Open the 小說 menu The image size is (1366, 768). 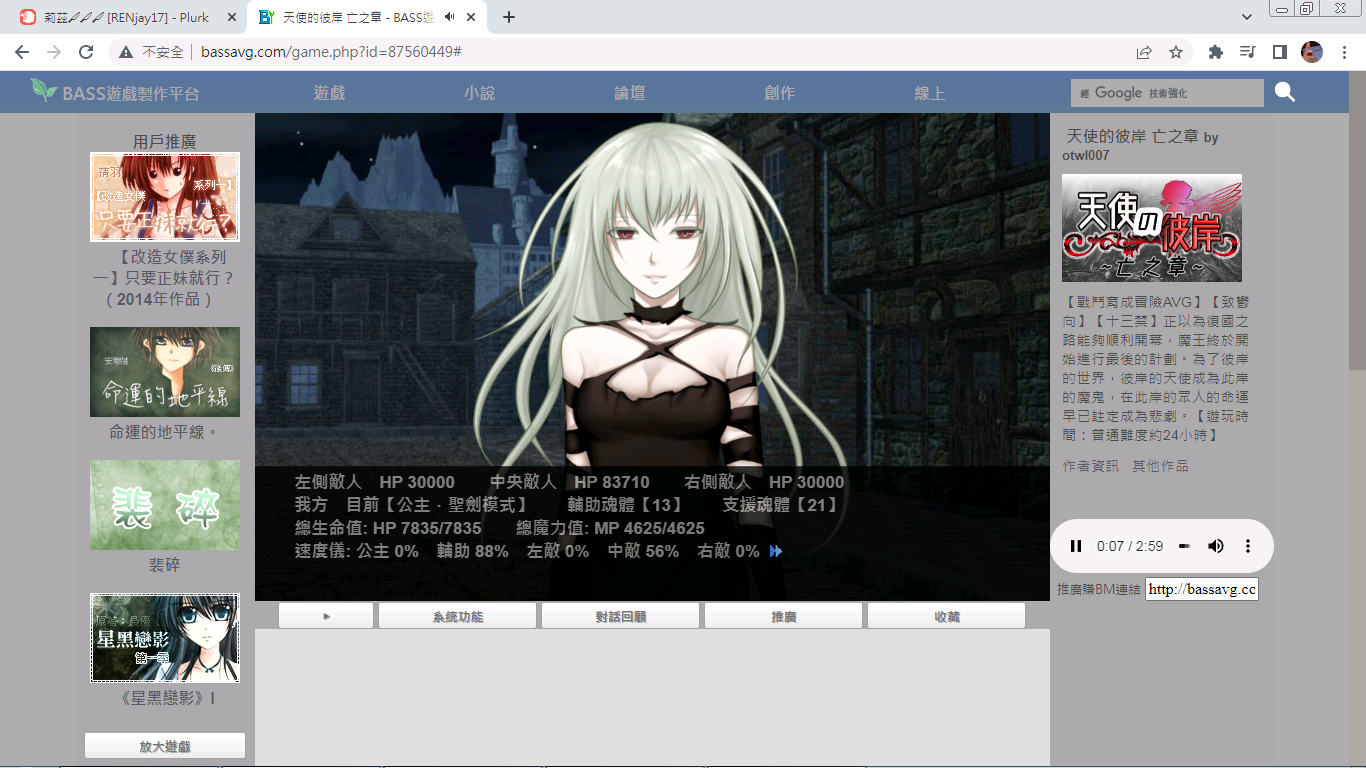(479, 93)
